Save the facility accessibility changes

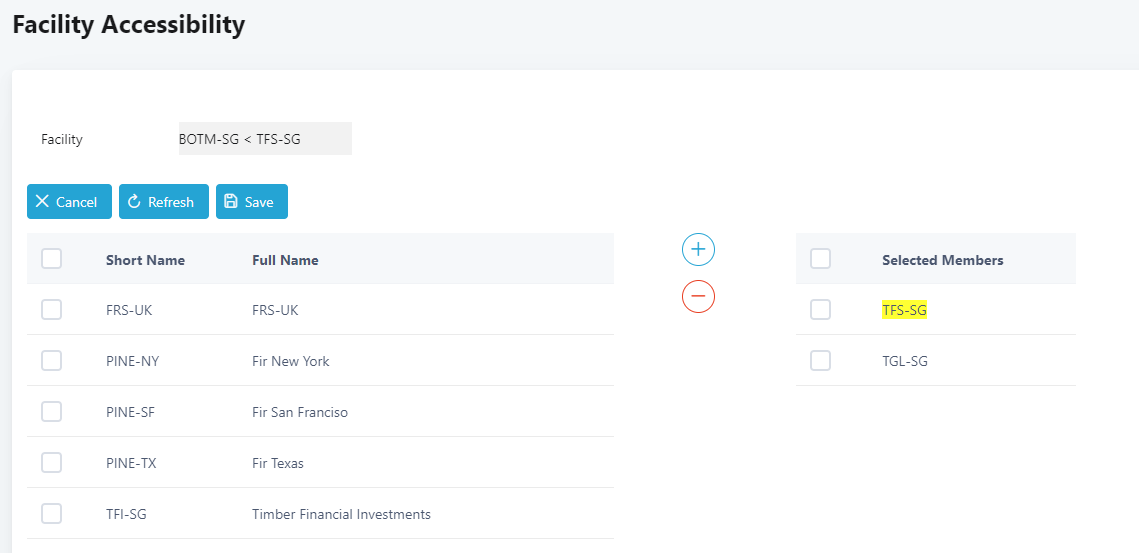pos(251,202)
